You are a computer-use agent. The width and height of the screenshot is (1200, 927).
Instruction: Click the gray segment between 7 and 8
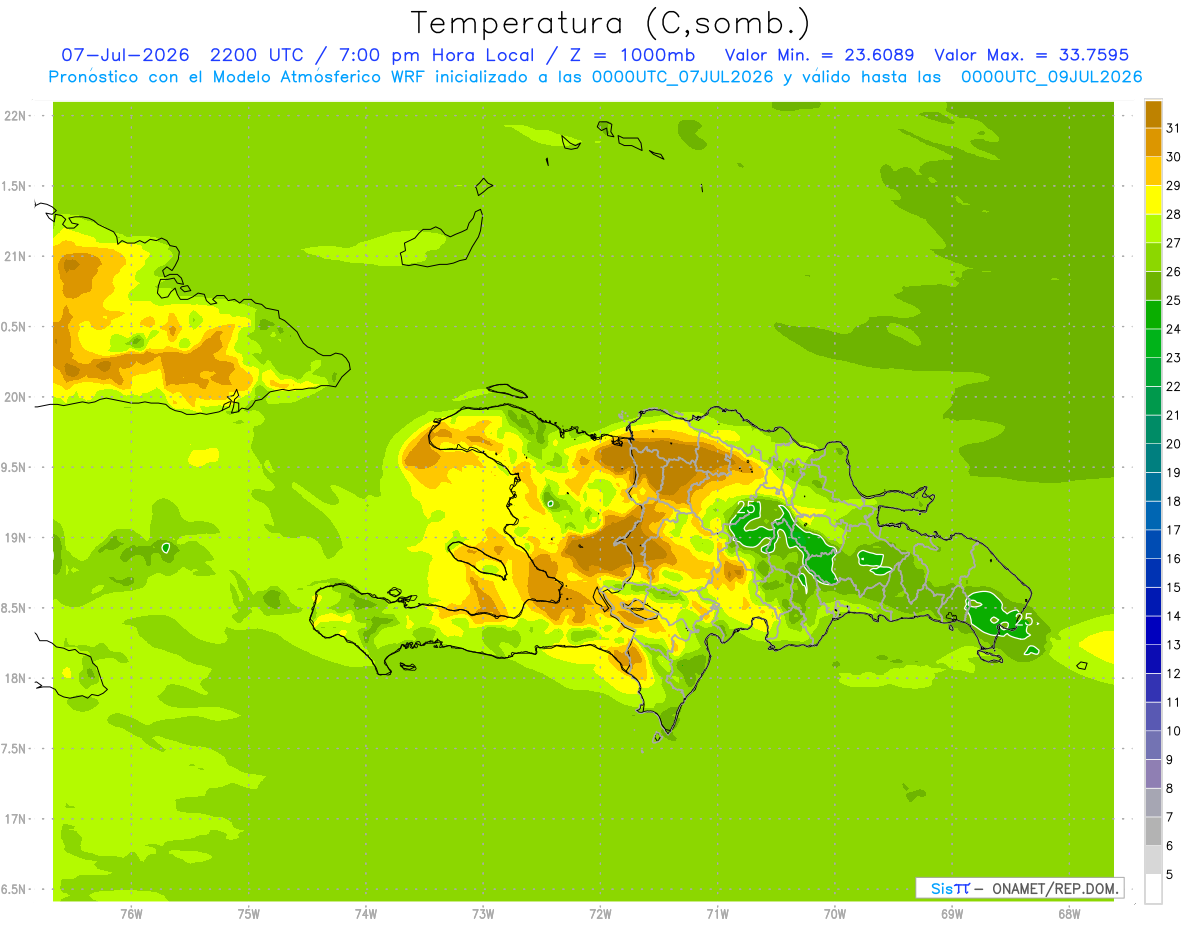(x=1153, y=802)
